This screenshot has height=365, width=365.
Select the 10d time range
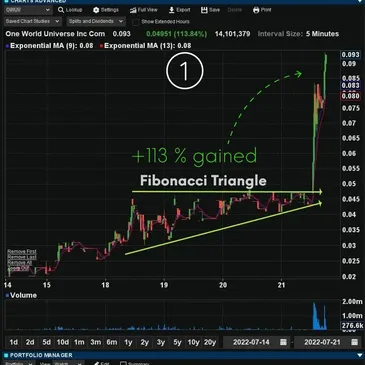tap(63, 342)
